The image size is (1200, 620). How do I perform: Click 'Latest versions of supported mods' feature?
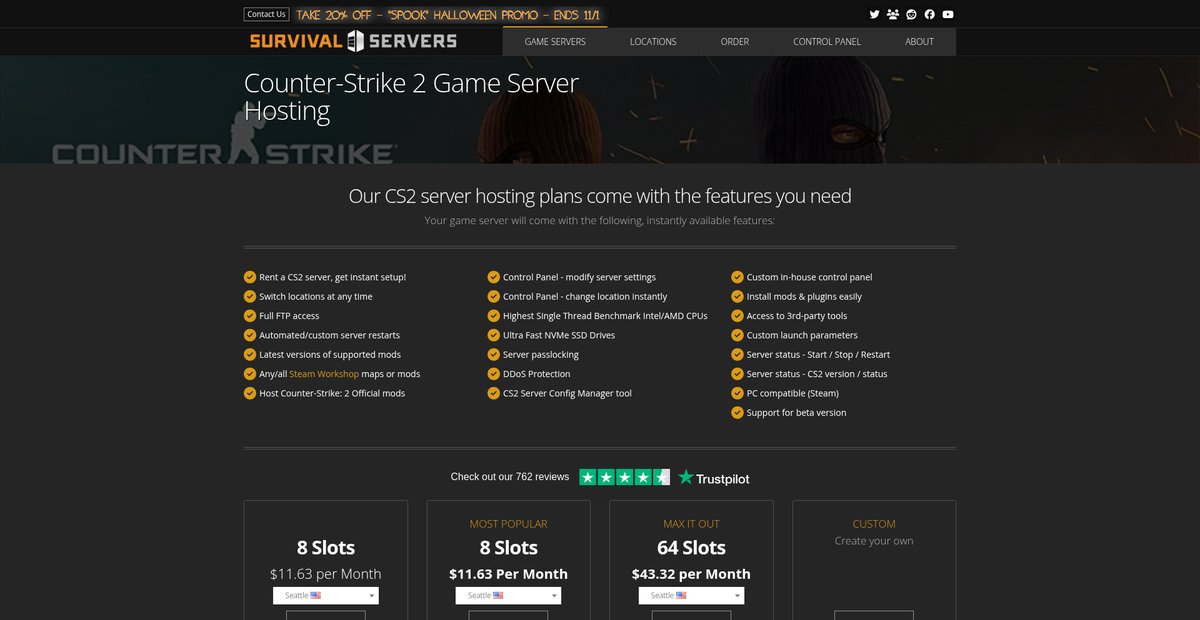point(330,355)
